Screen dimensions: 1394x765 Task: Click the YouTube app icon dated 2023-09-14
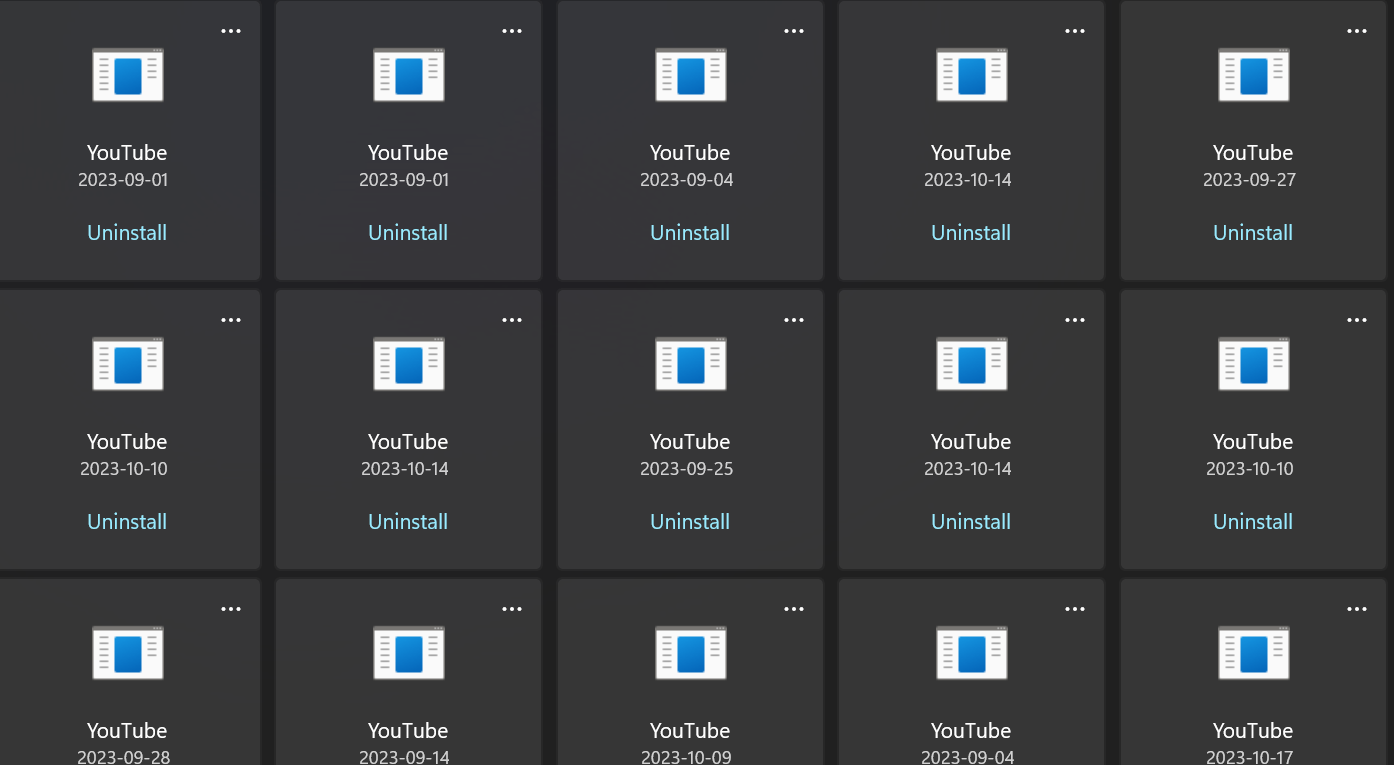[408, 653]
